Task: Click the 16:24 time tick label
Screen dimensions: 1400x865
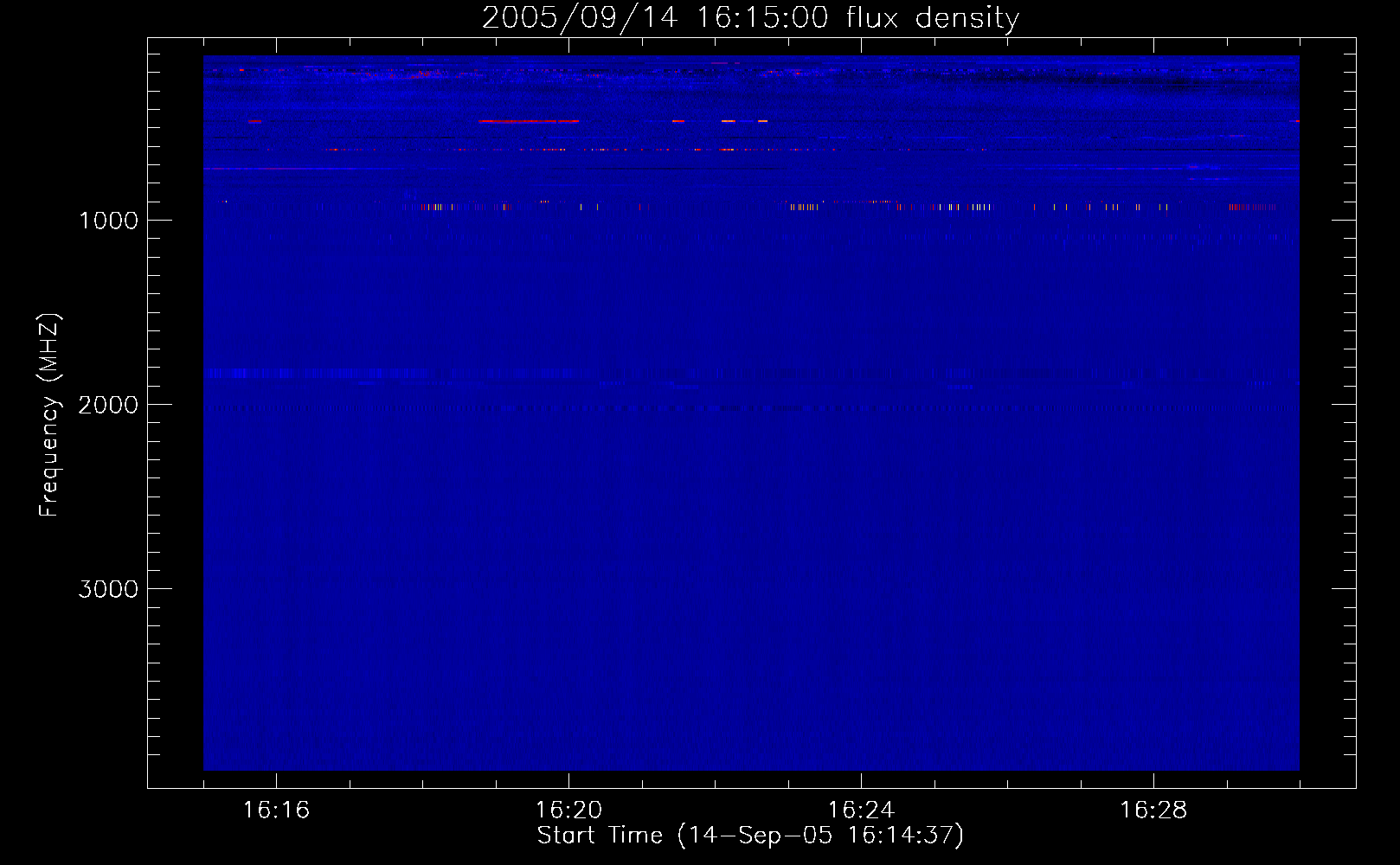Action: [x=861, y=811]
